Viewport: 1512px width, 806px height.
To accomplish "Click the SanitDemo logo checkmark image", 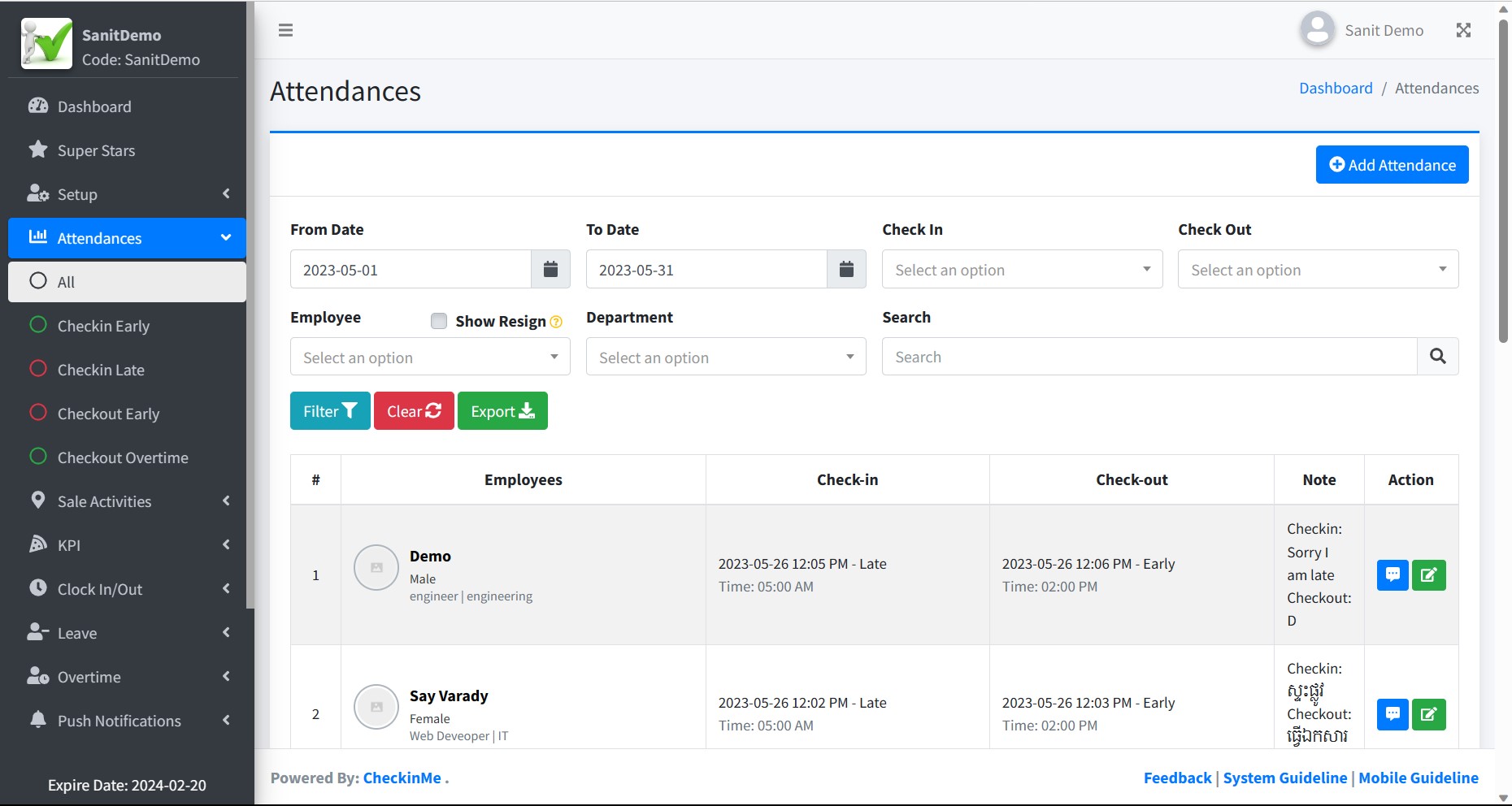I will coord(46,44).
